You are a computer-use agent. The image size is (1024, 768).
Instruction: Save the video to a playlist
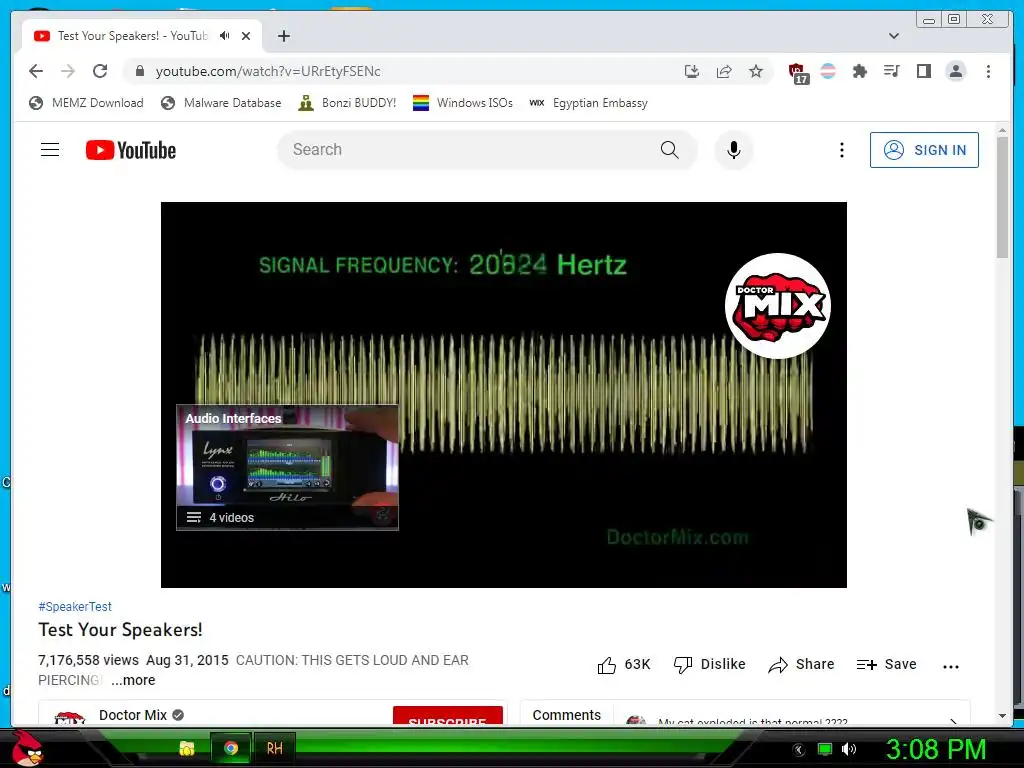click(x=886, y=665)
